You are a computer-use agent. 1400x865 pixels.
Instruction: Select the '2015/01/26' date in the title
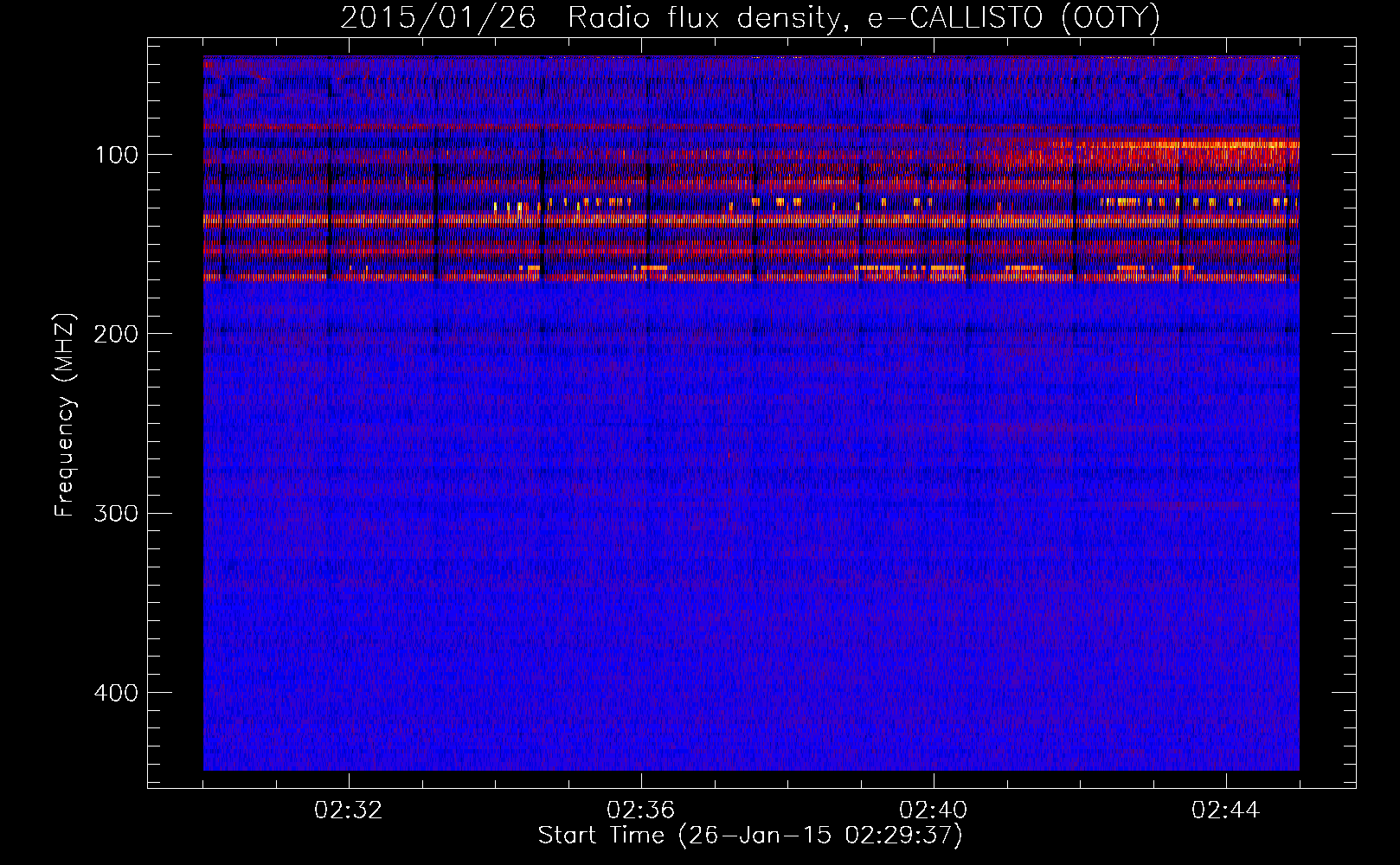coord(438,17)
